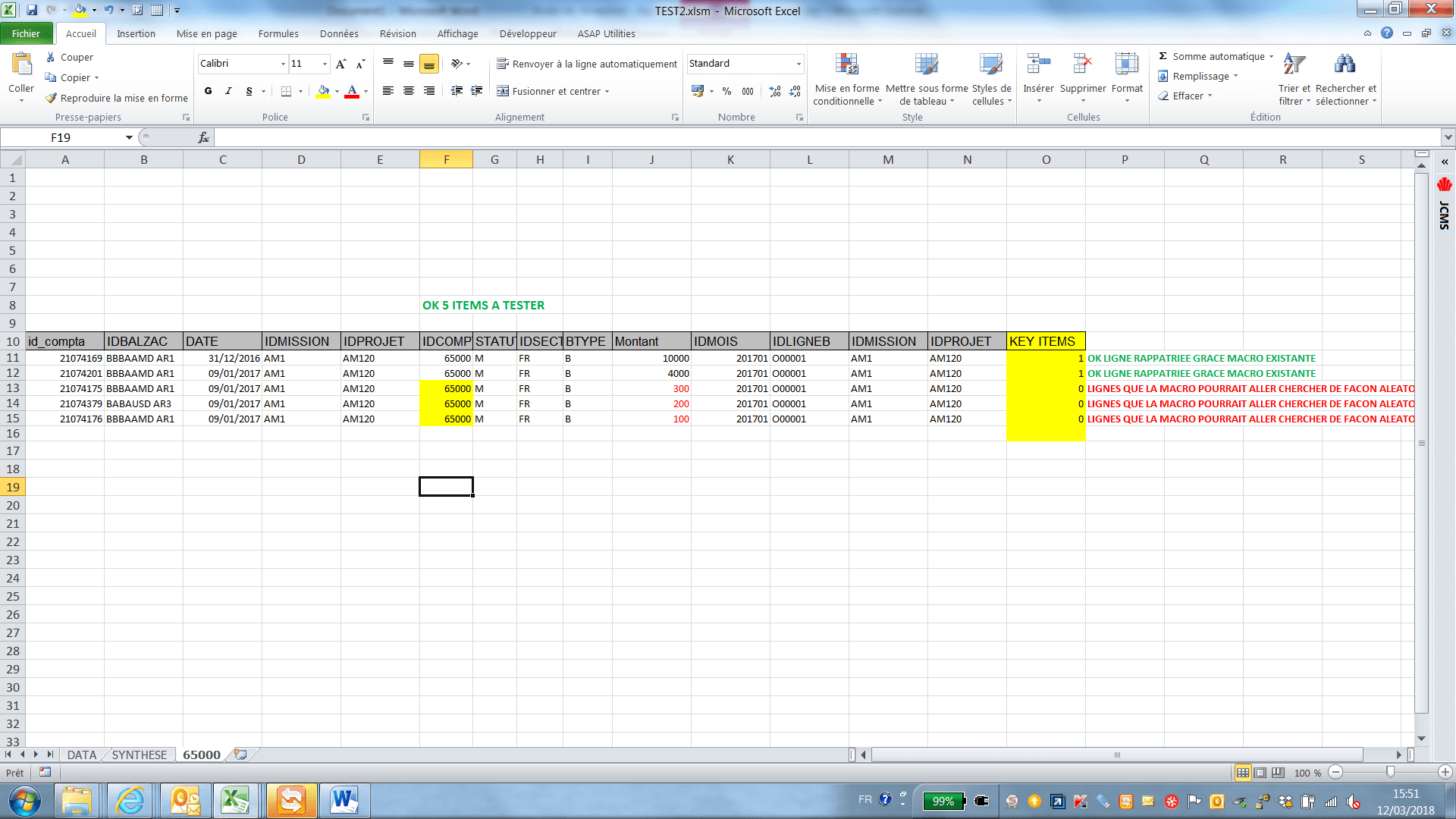Toggle italic formatting with I button

pyautogui.click(x=228, y=91)
